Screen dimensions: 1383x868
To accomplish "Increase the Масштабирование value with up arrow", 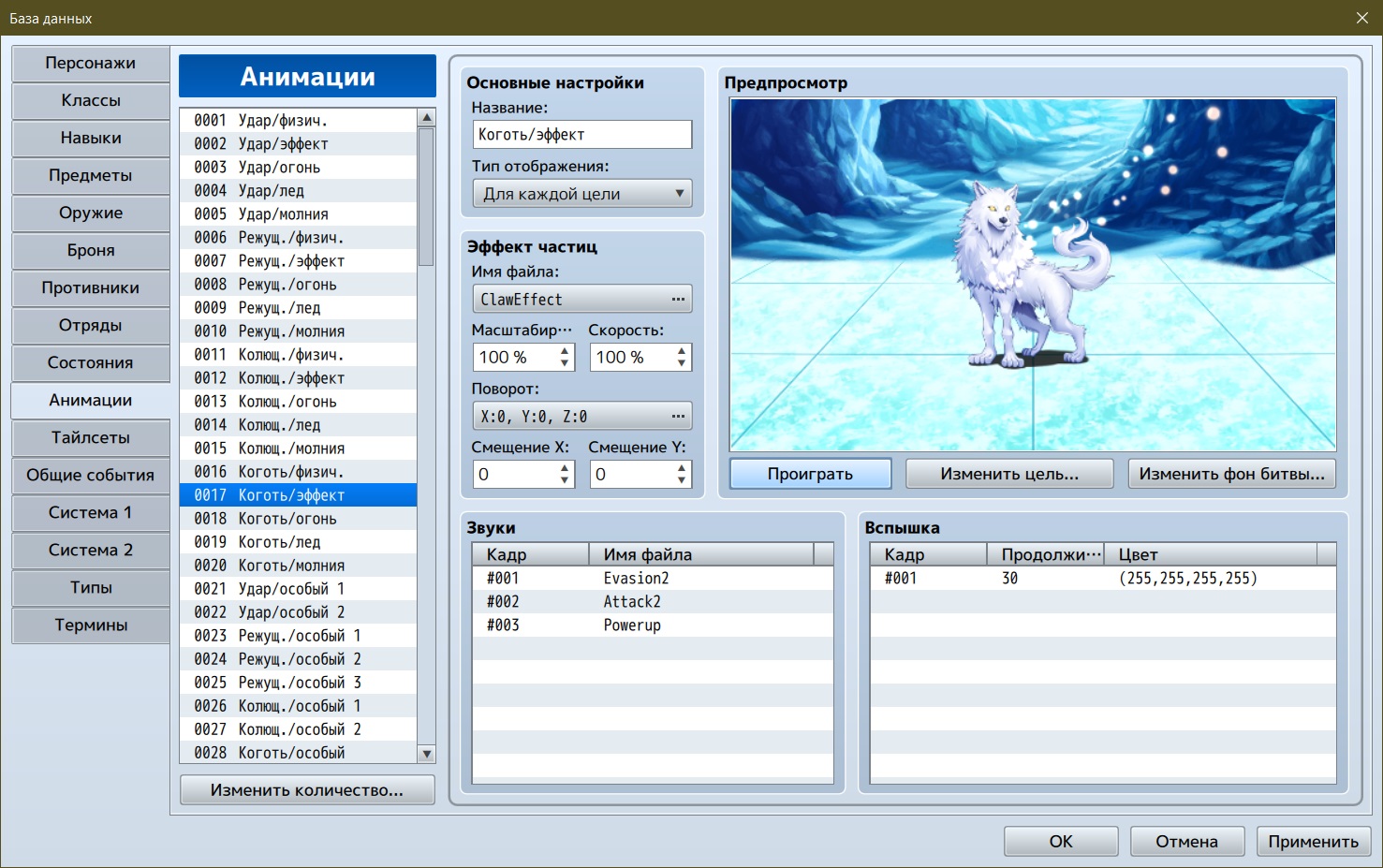I will click(565, 351).
